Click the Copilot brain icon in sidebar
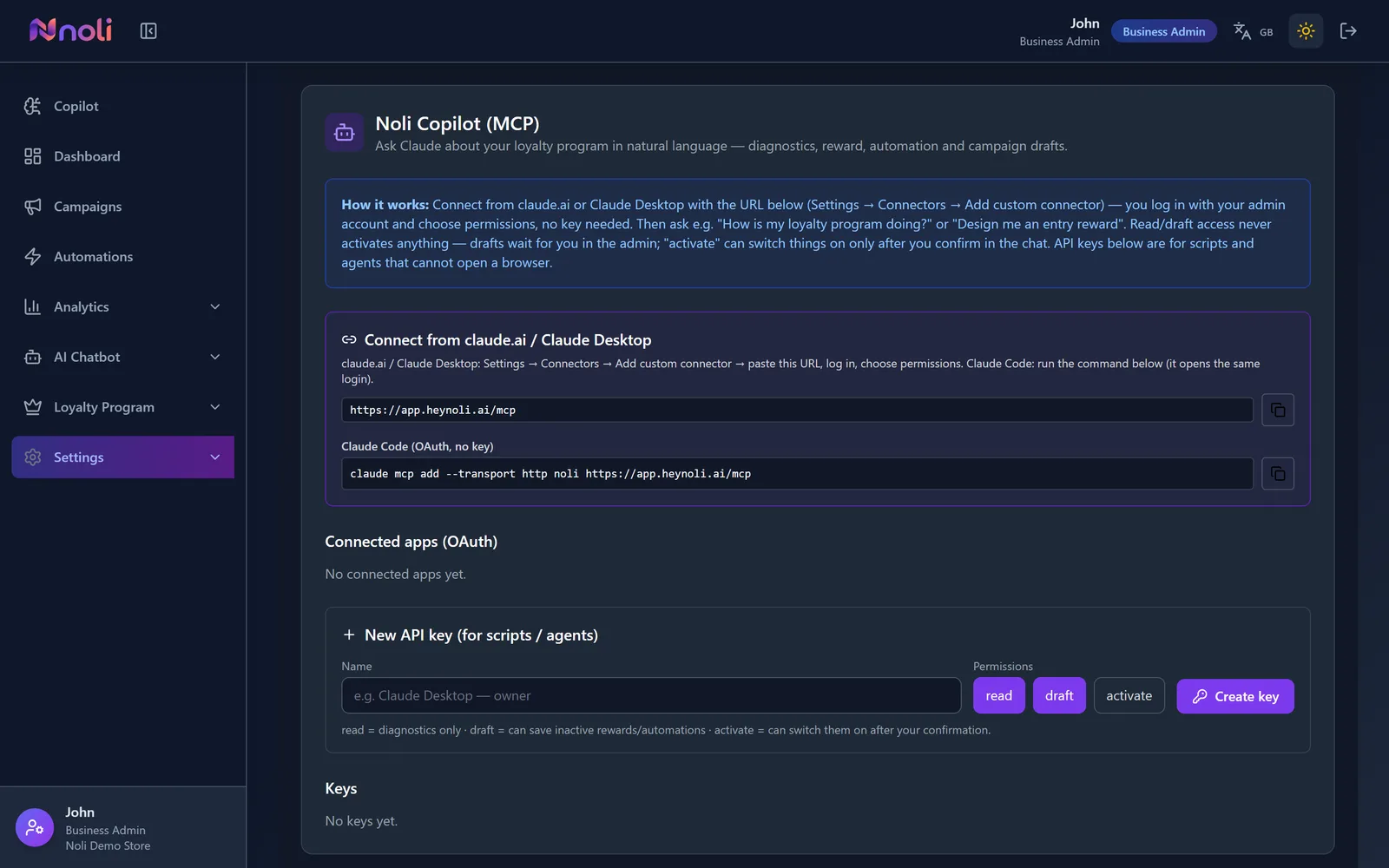This screenshot has height=868, width=1389. [33, 106]
